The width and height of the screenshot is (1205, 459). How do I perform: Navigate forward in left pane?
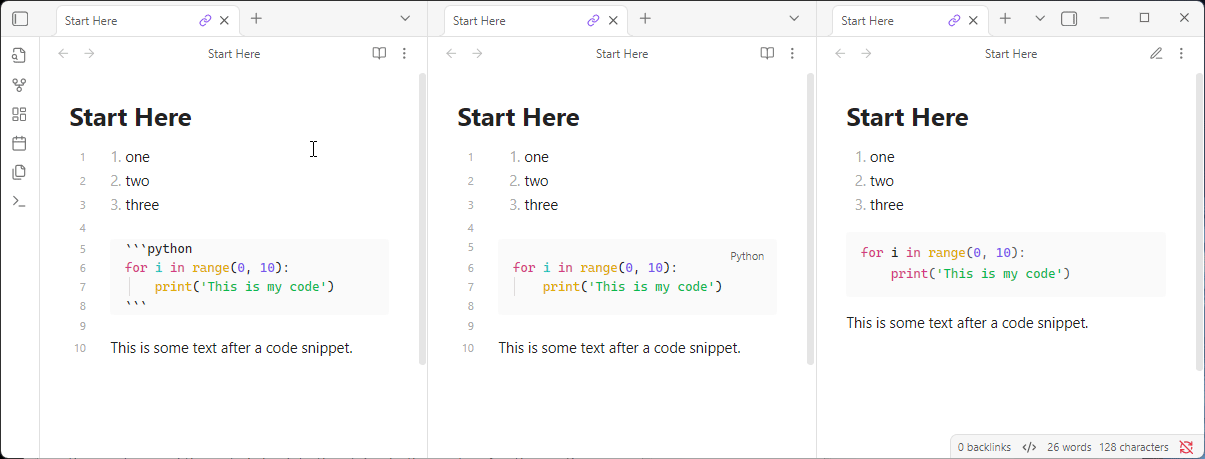(x=89, y=54)
